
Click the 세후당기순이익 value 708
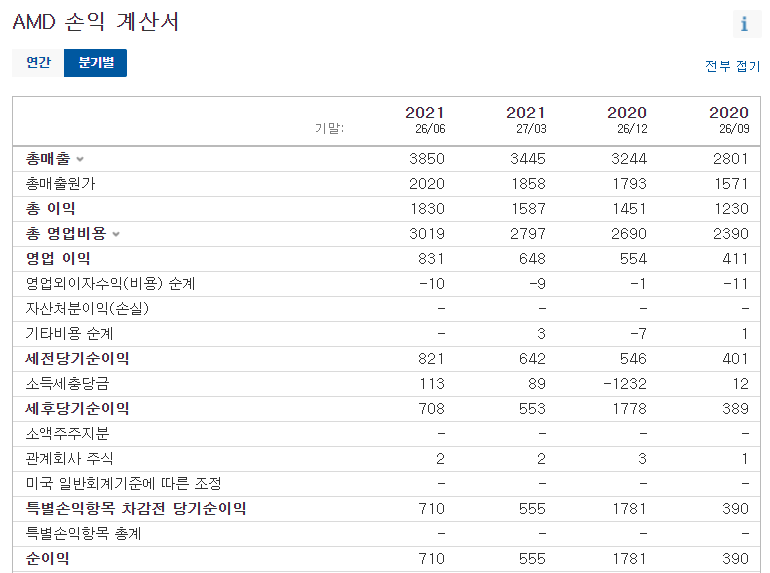pos(431,409)
